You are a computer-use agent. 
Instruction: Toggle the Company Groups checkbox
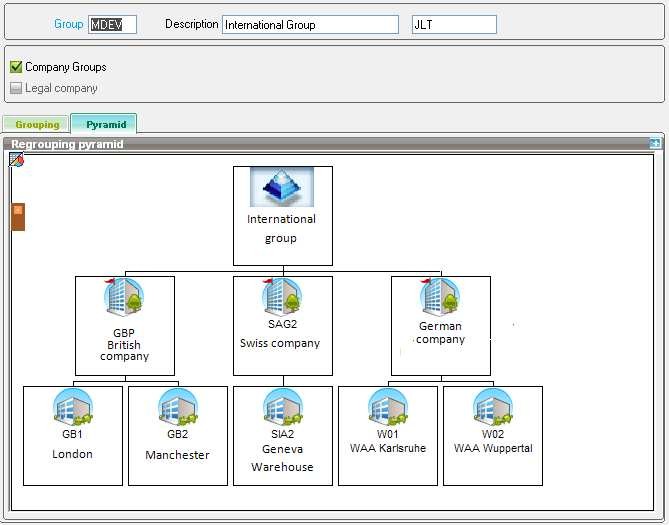[16, 67]
